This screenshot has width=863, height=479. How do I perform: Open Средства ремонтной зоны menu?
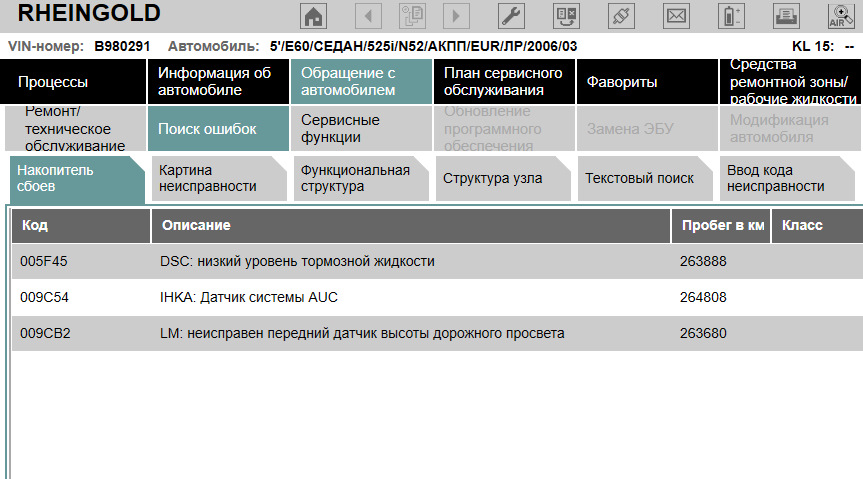791,81
